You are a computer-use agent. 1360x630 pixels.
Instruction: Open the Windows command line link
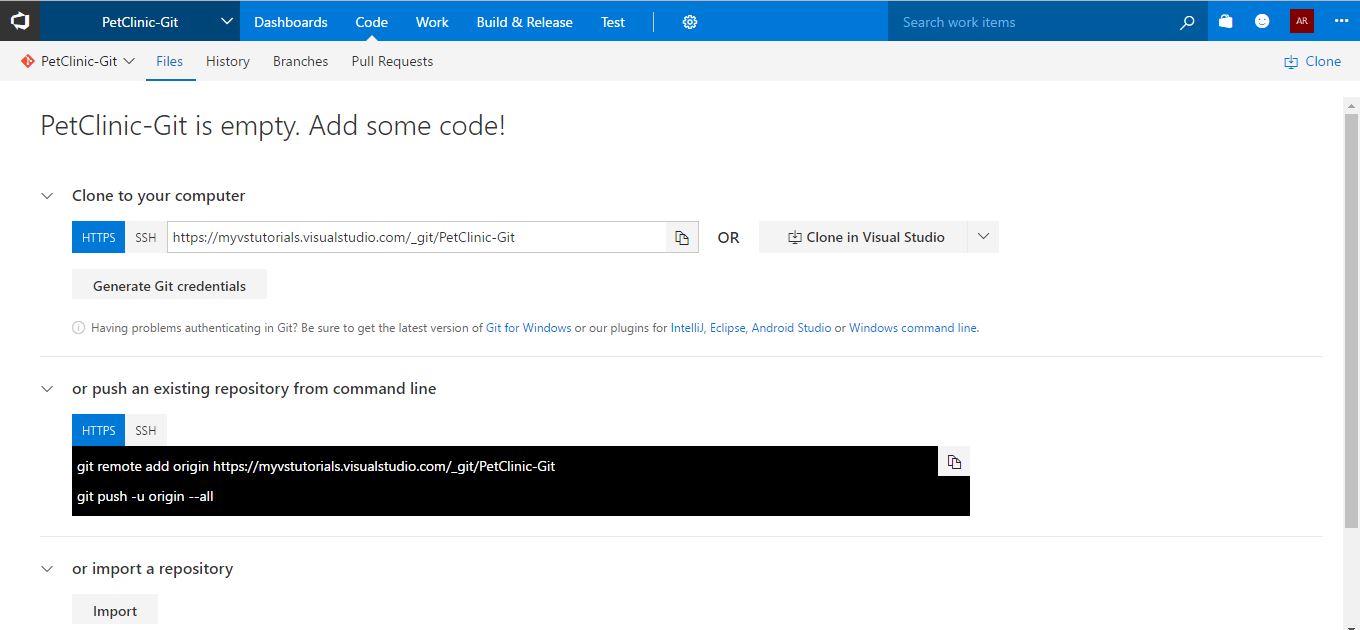click(913, 328)
